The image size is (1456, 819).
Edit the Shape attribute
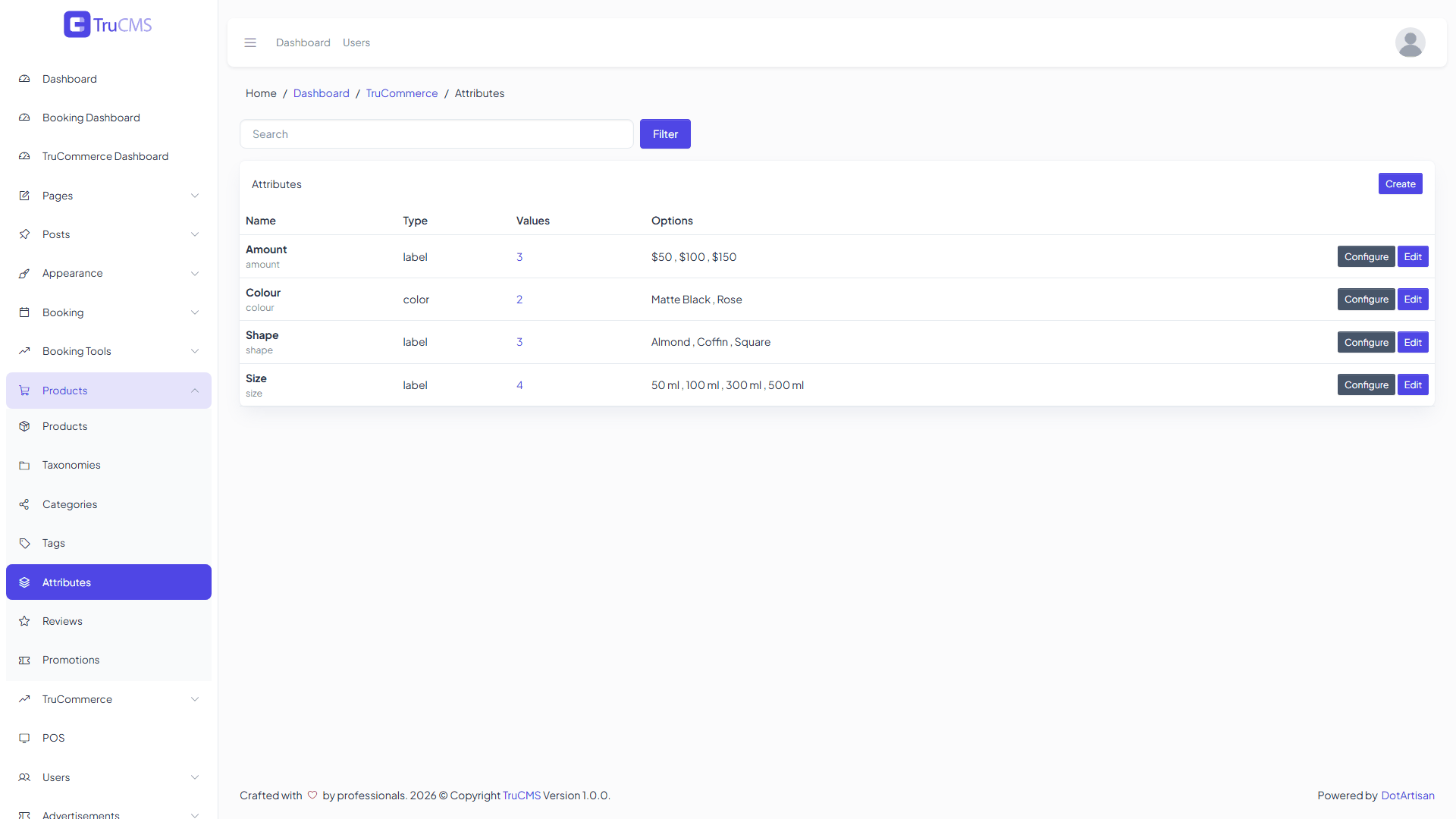point(1413,343)
